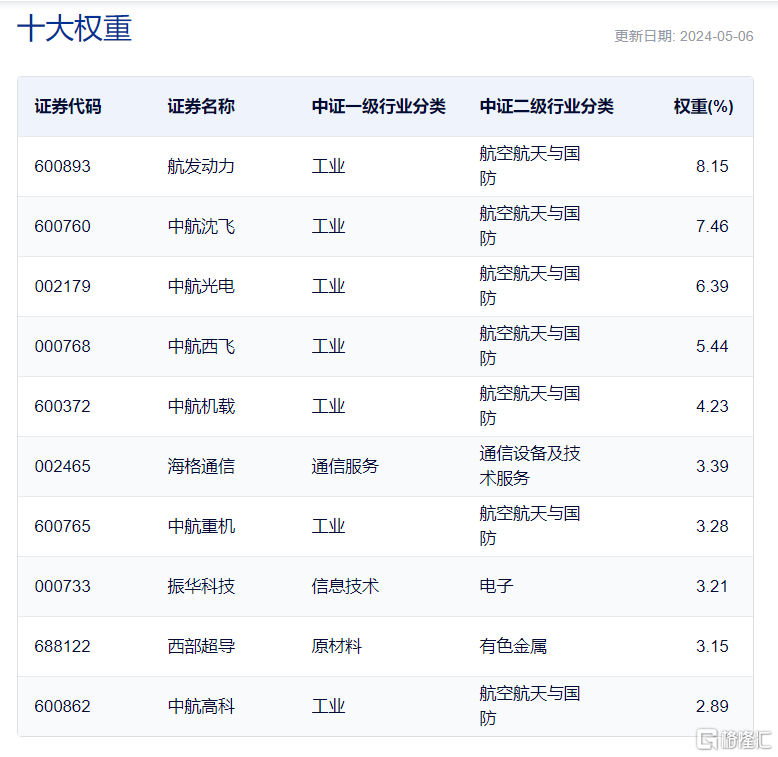
Task: Click the weight value 4.23
Action: pos(712,406)
